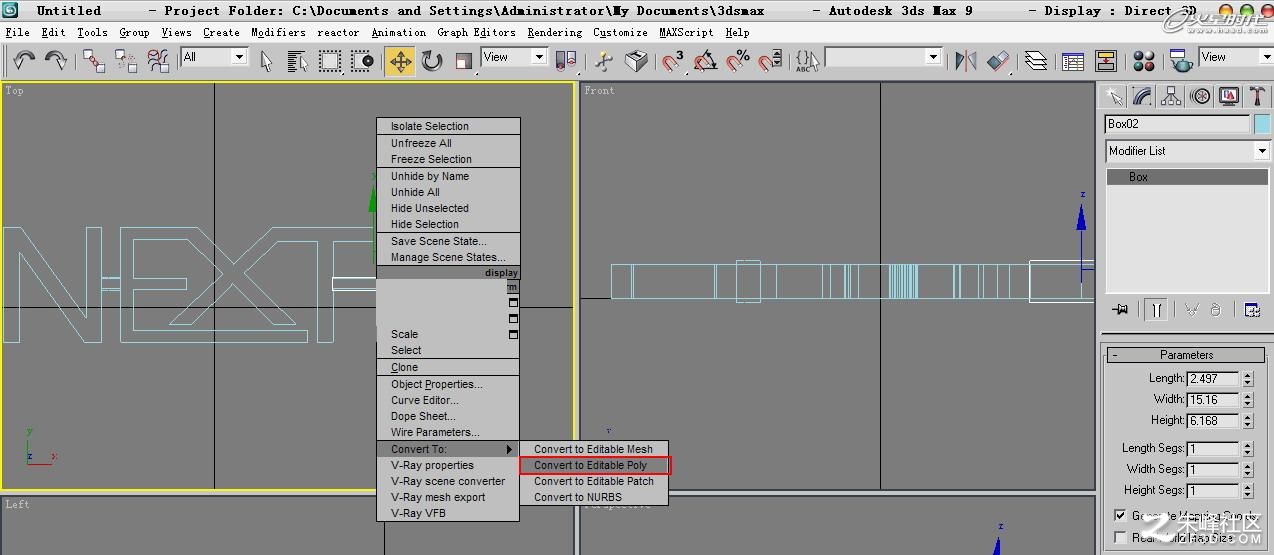The height and width of the screenshot is (555, 1274).
Task: Open Render Scene teapot icon
Action: coord(1181,61)
